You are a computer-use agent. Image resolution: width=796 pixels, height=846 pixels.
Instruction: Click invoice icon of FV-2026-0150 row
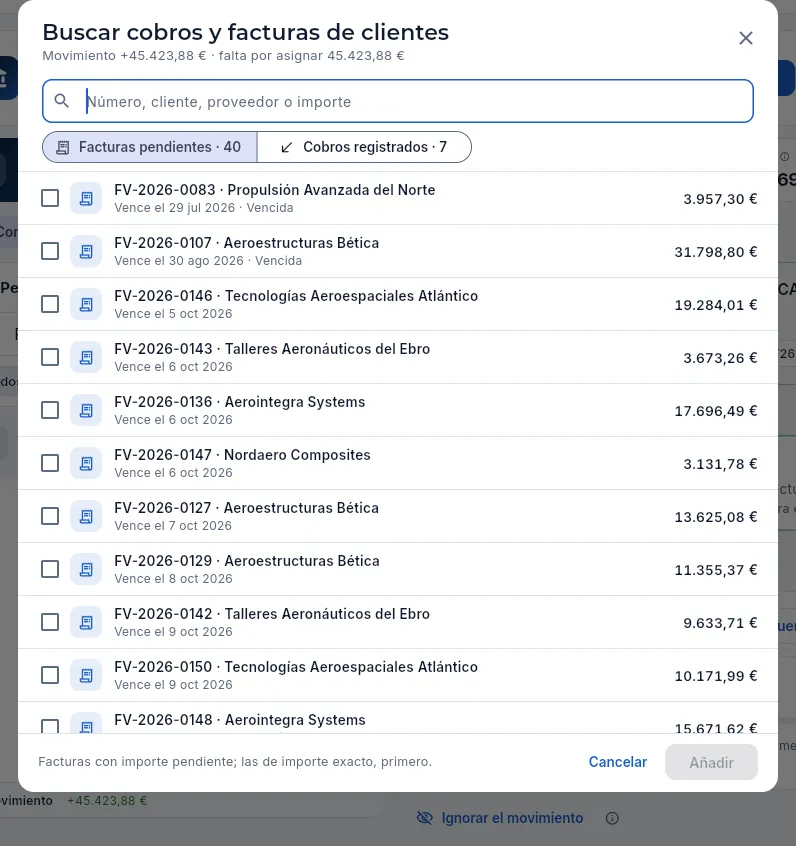86,676
